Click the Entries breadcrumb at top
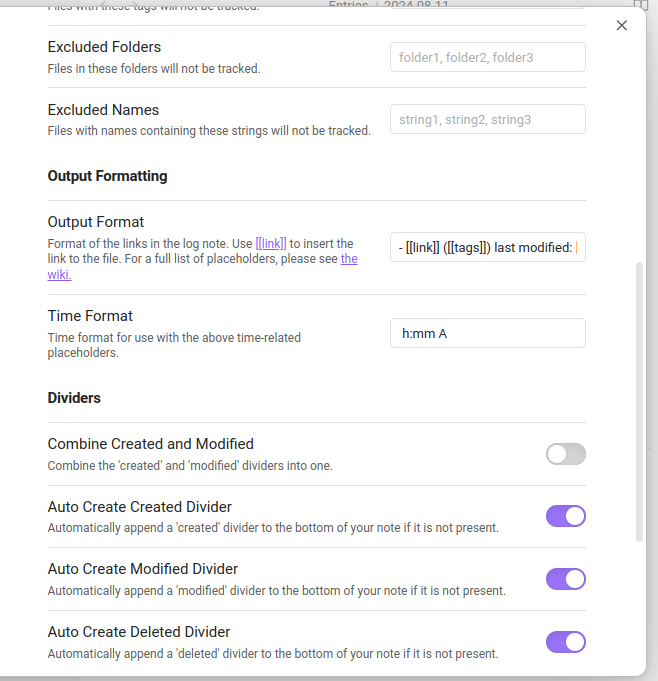Viewport: 658px width, 681px height. tap(350, 4)
